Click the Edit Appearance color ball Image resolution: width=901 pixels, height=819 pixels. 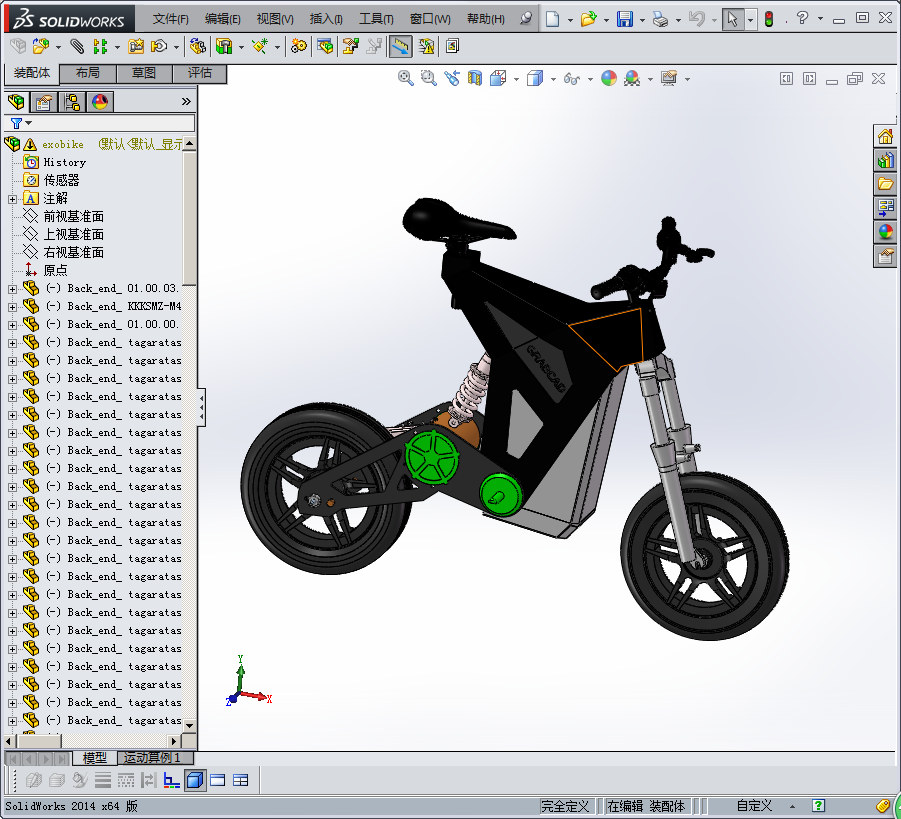pyautogui.click(x=609, y=78)
